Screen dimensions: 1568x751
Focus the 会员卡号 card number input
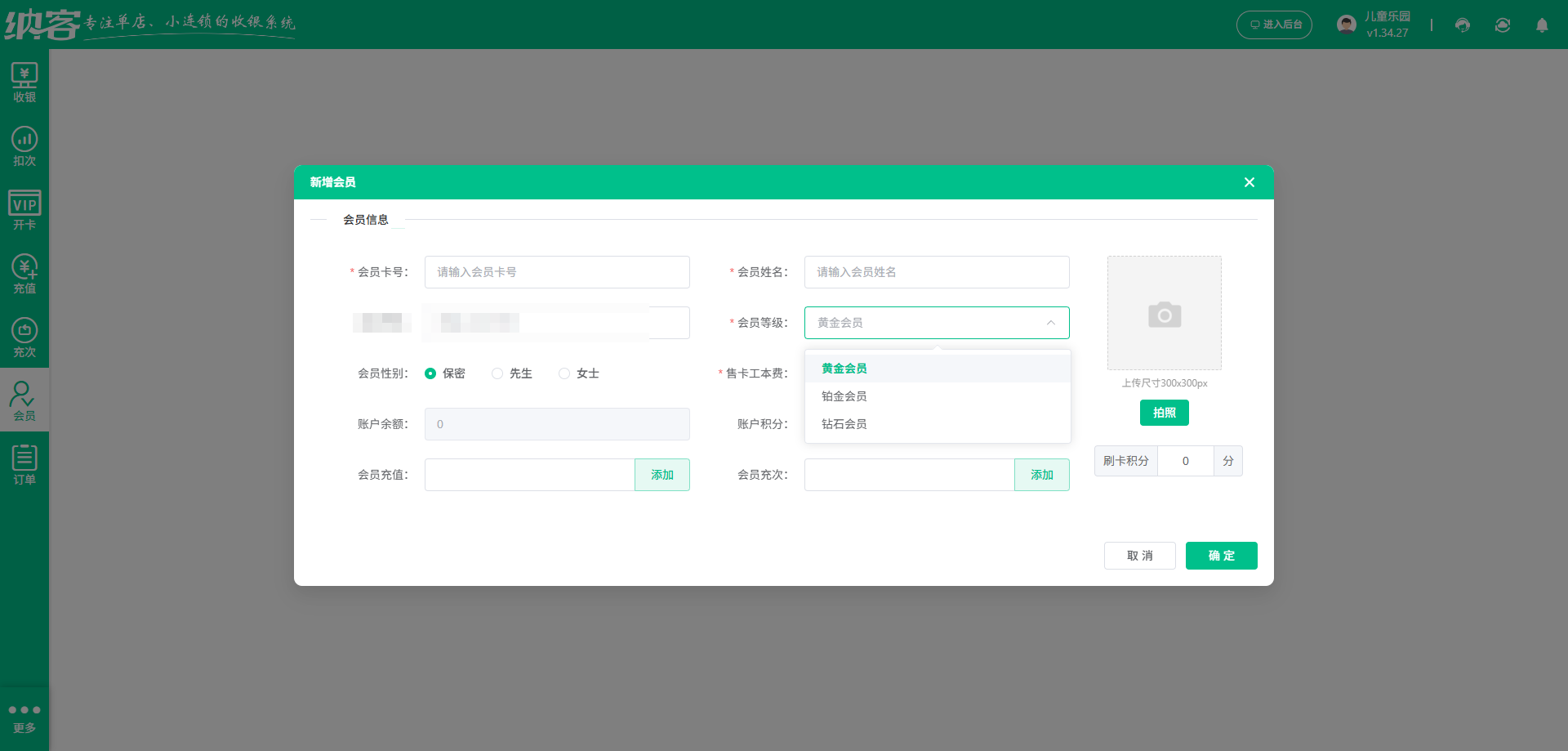click(x=557, y=272)
